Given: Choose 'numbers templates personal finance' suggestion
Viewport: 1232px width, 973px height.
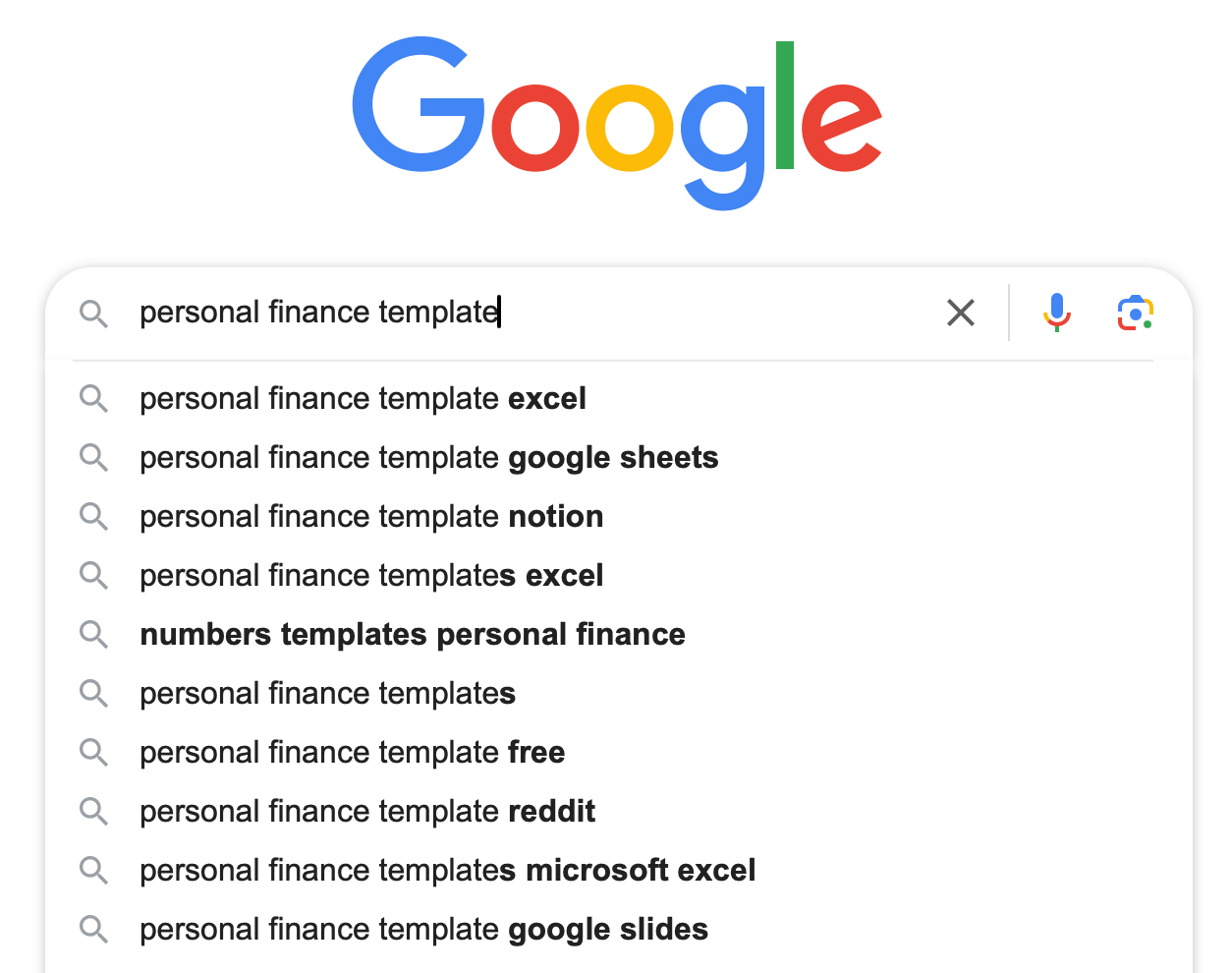Looking at the screenshot, I should [619, 635].
